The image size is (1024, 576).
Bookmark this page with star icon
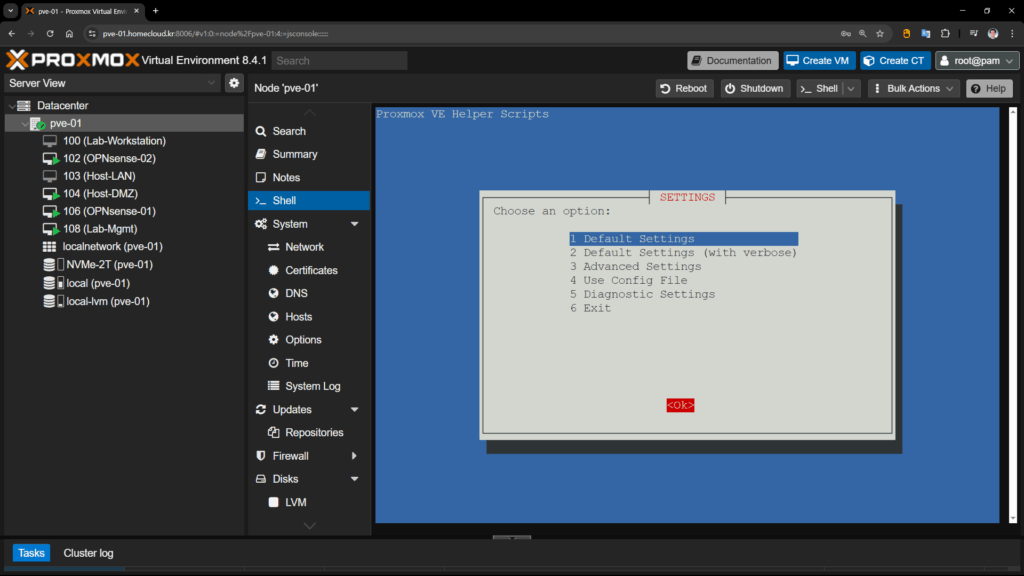click(878, 33)
